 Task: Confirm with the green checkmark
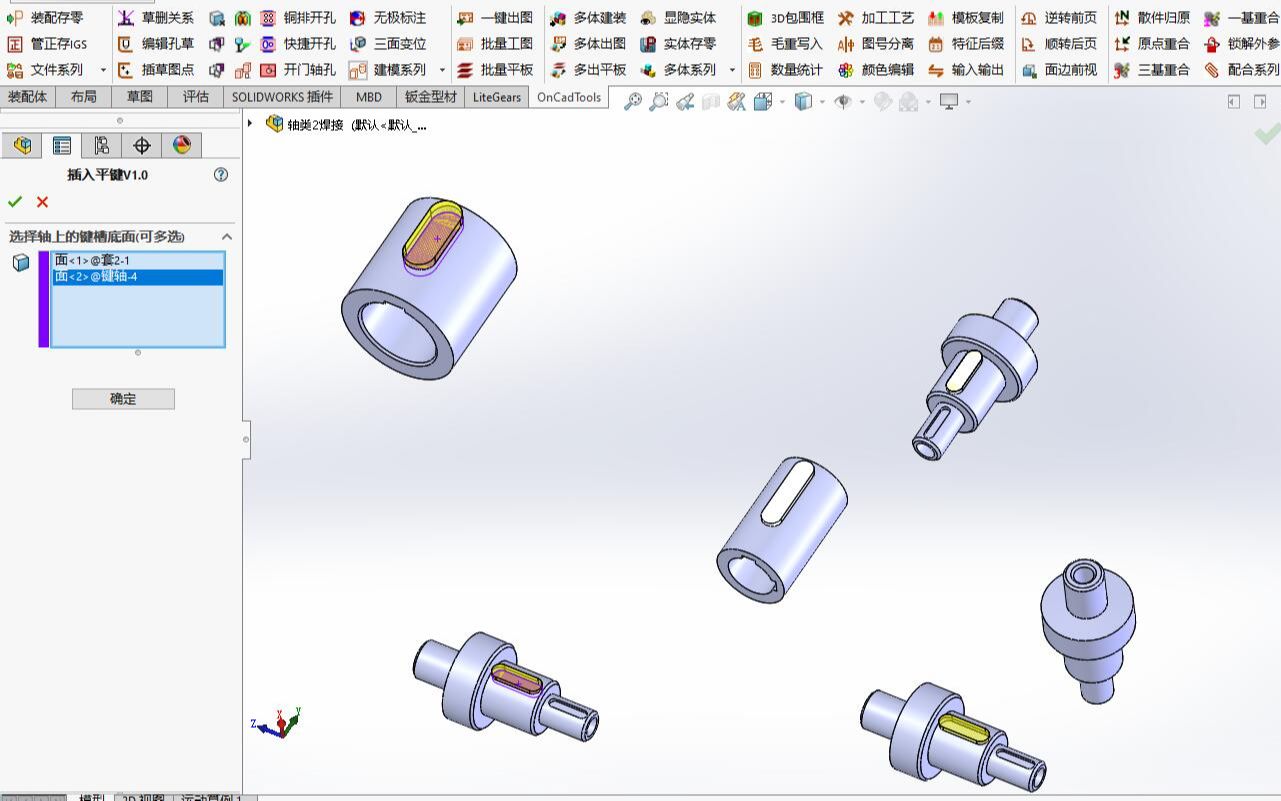pos(14,202)
